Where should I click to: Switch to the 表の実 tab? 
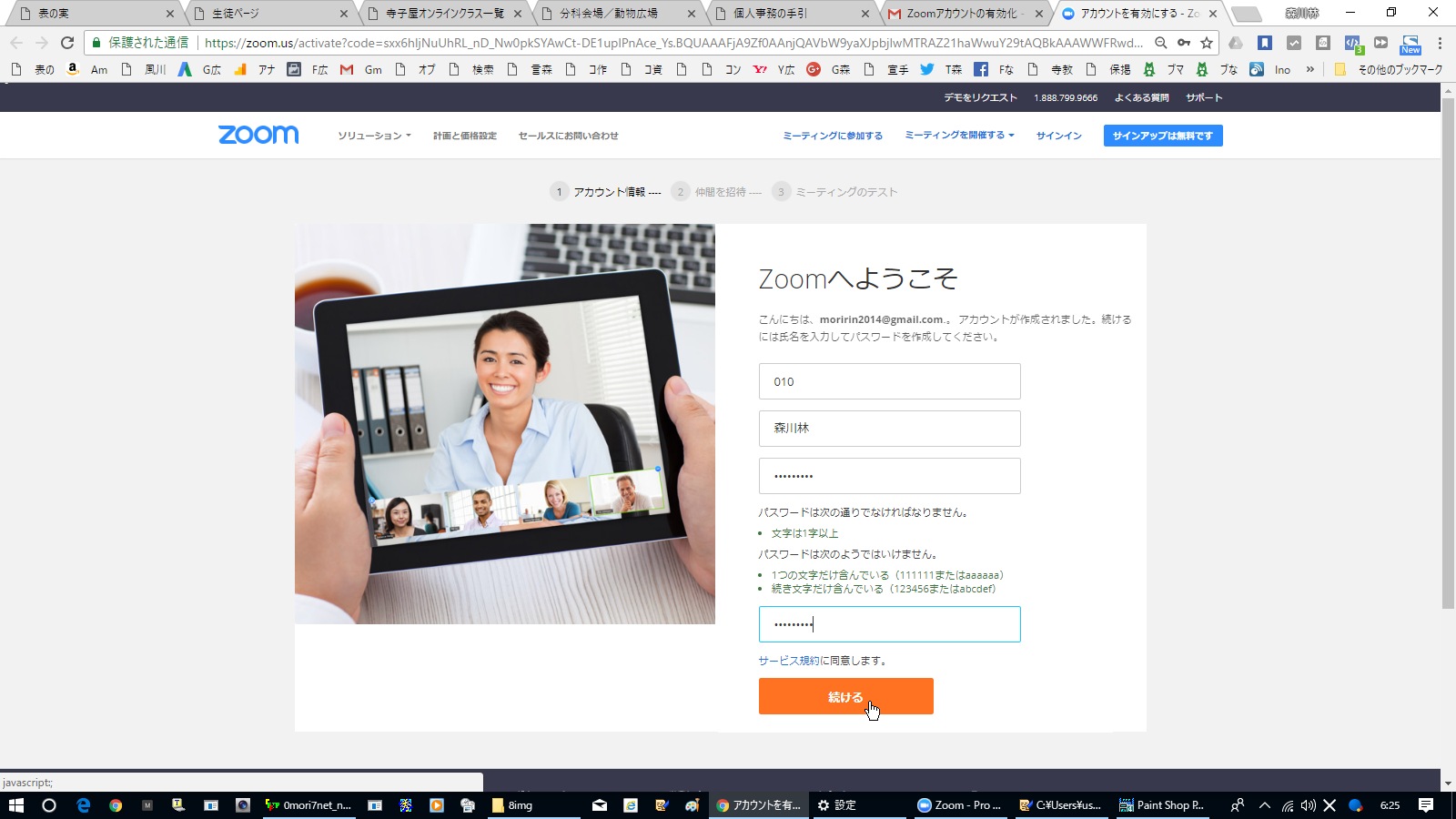pyautogui.click(x=96, y=14)
